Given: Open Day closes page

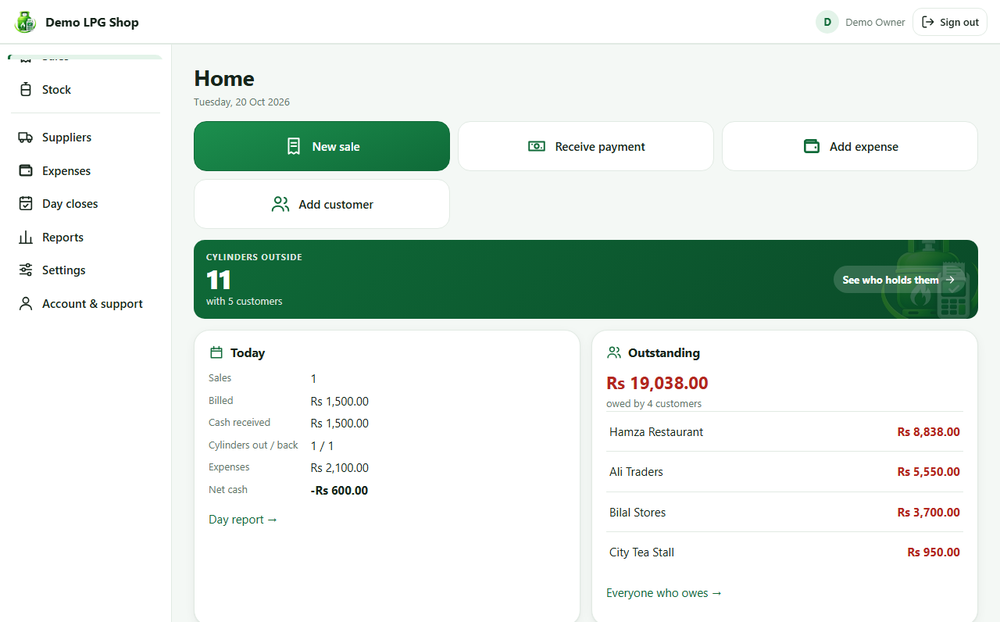Looking at the screenshot, I should pos(85,204).
